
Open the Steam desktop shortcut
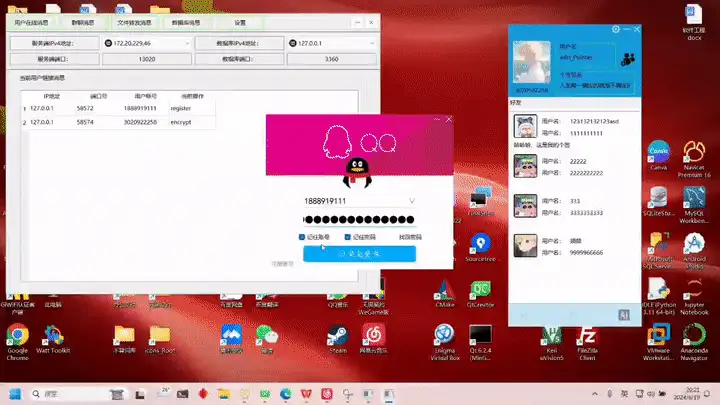tap(338, 339)
